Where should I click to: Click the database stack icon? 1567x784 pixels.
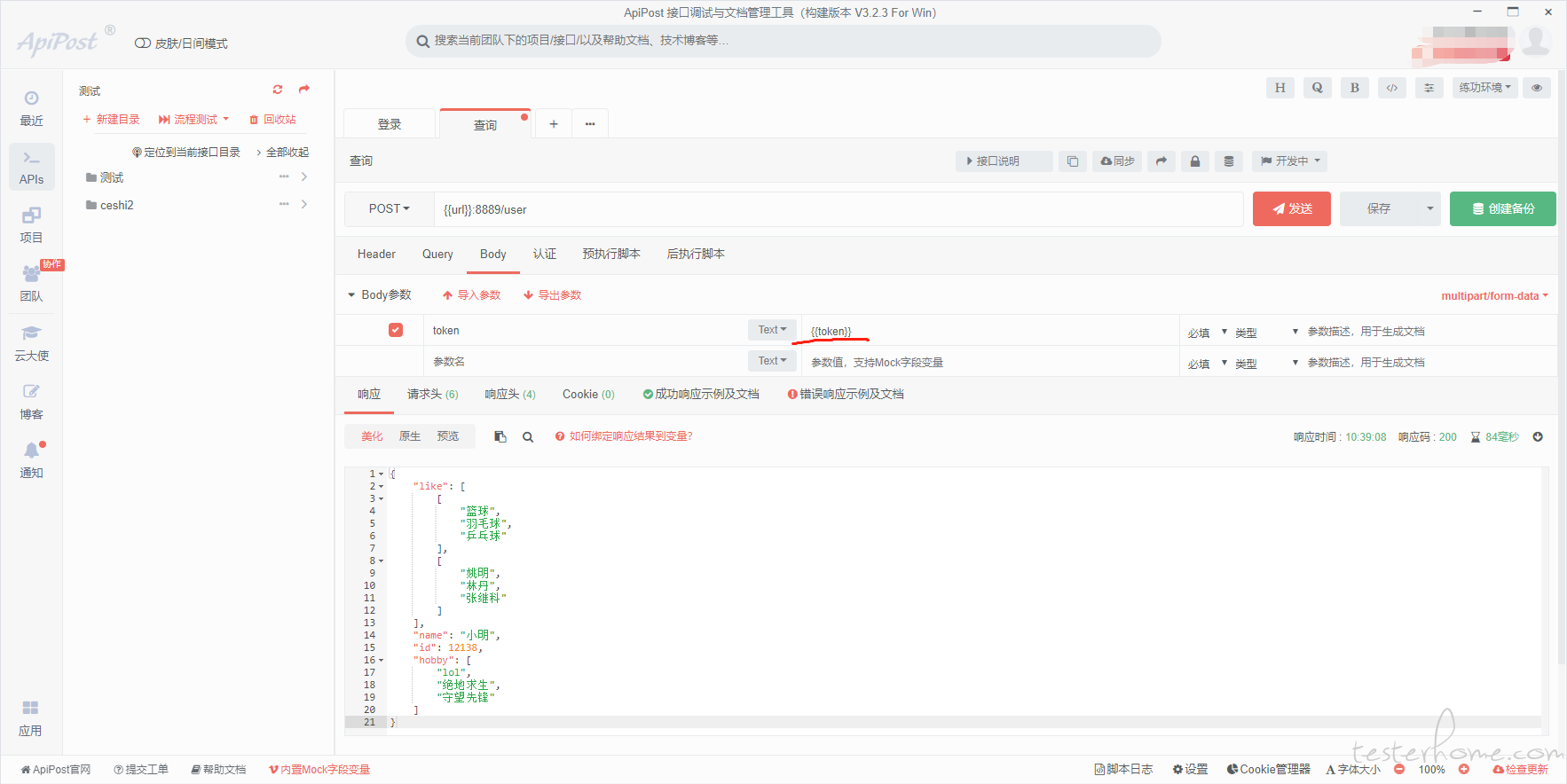click(x=1228, y=161)
